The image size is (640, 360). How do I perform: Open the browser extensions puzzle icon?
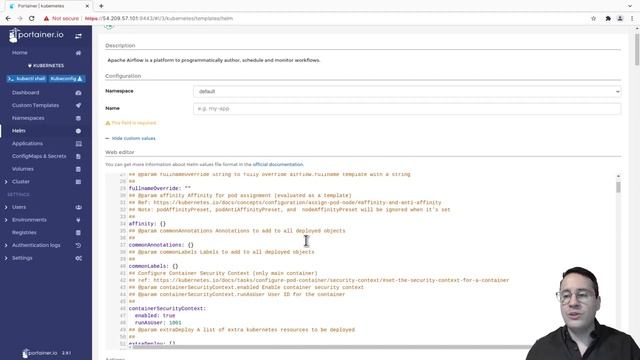click(608, 18)
